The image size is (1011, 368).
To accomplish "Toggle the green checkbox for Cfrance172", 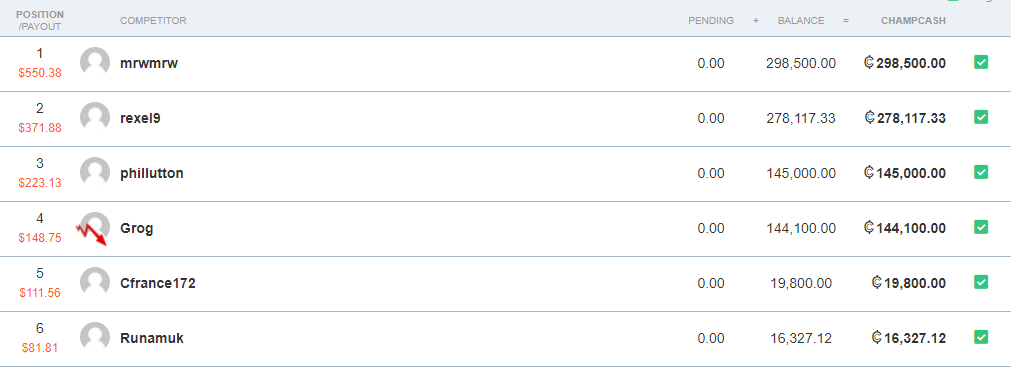I will click(x=981, y=282).
